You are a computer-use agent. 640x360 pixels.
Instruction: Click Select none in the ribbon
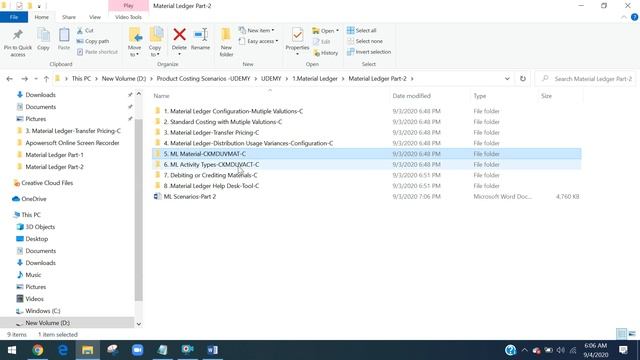[x=365, y=41]
